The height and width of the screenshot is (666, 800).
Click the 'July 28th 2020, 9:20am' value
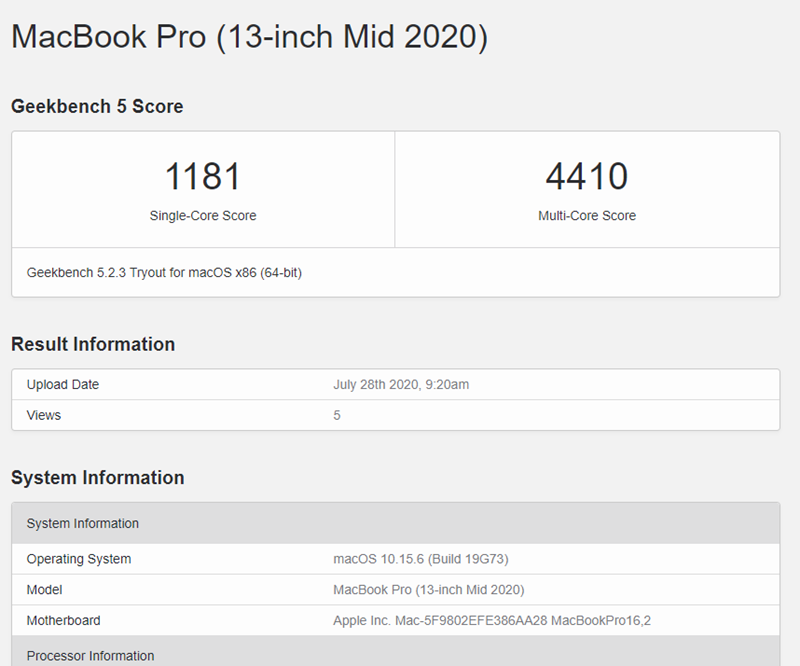[x=401, y=384]
